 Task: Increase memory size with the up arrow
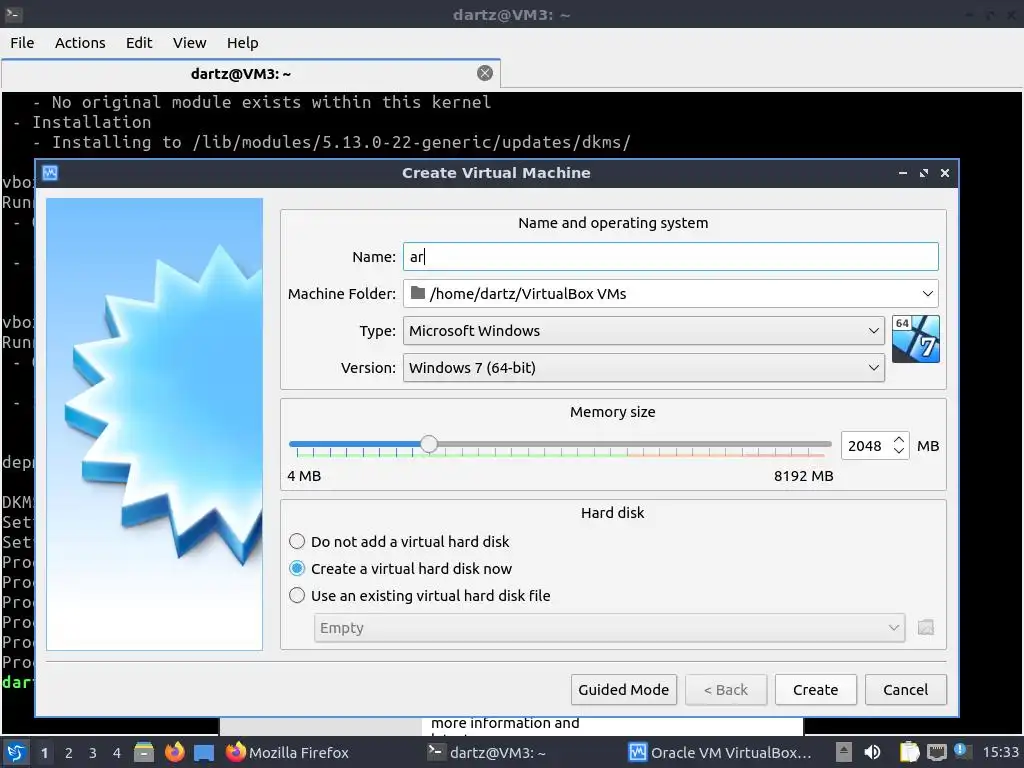(899, 440)
